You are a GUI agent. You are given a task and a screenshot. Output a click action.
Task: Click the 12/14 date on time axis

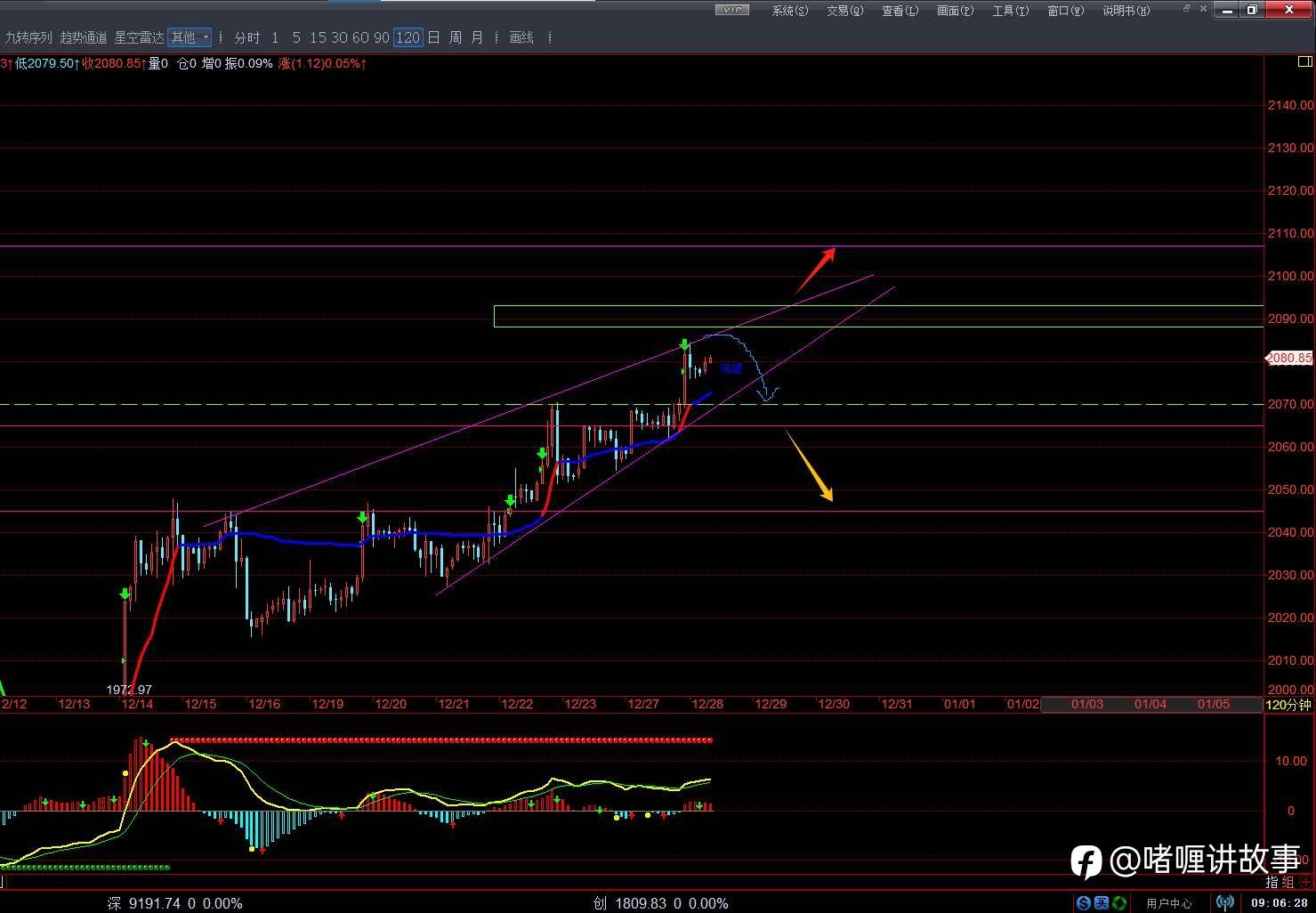pos(137,704)
